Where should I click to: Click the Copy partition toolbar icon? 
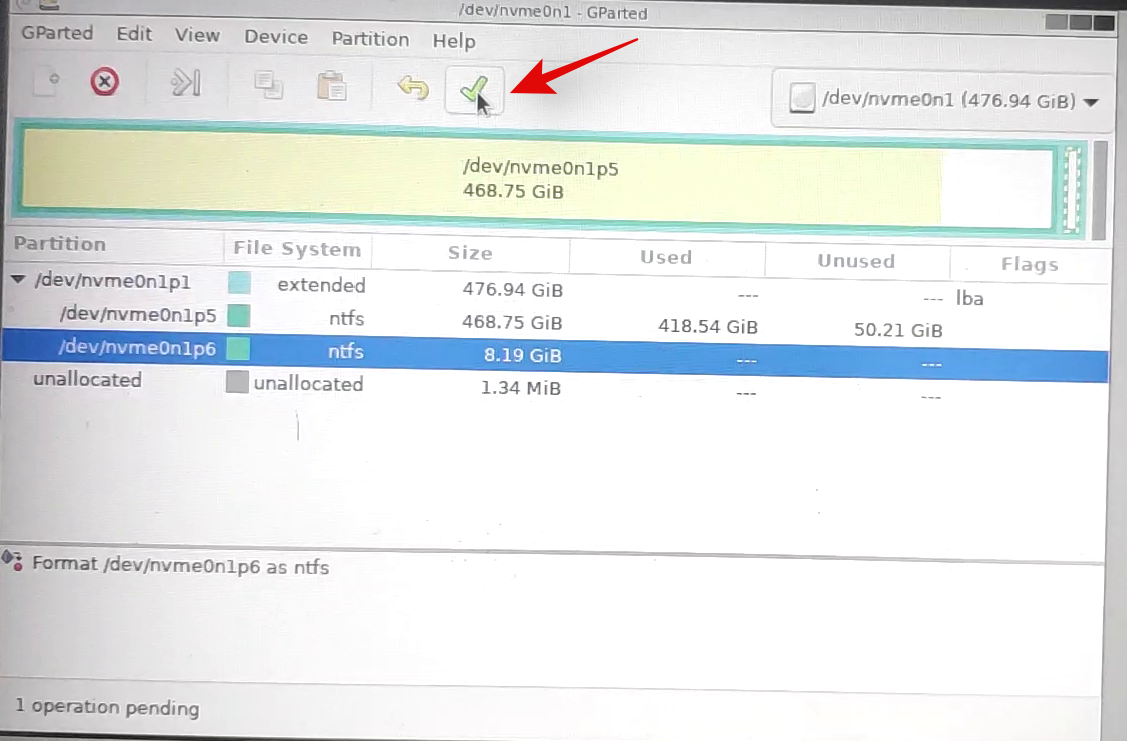268,85
